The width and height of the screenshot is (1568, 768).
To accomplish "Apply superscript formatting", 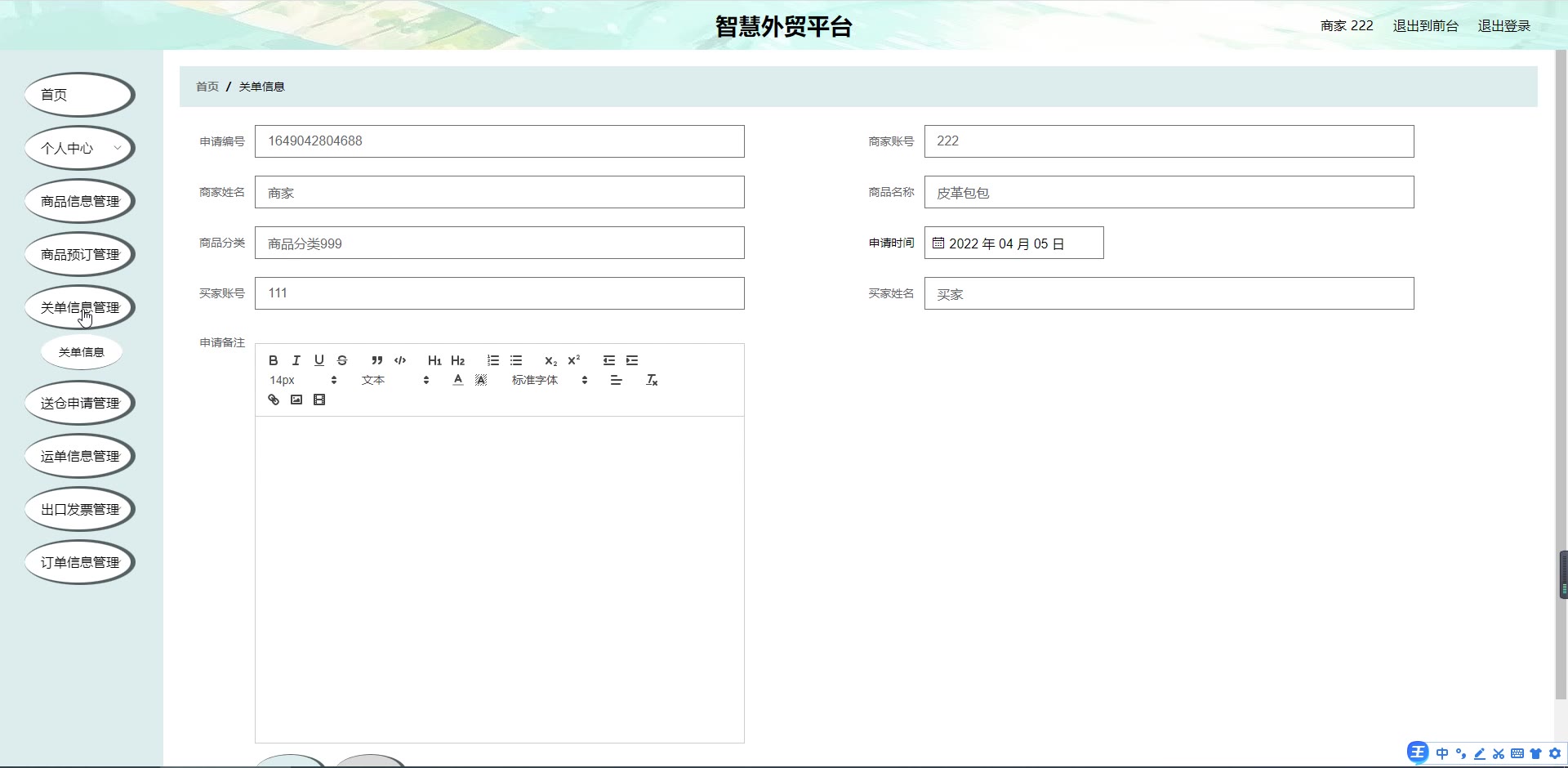I will [574, 360].
